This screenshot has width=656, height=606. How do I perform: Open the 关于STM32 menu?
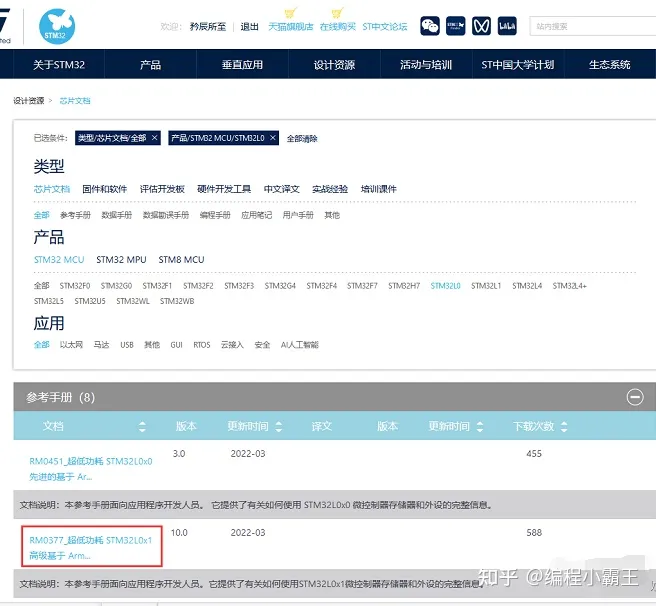point(59,64)
